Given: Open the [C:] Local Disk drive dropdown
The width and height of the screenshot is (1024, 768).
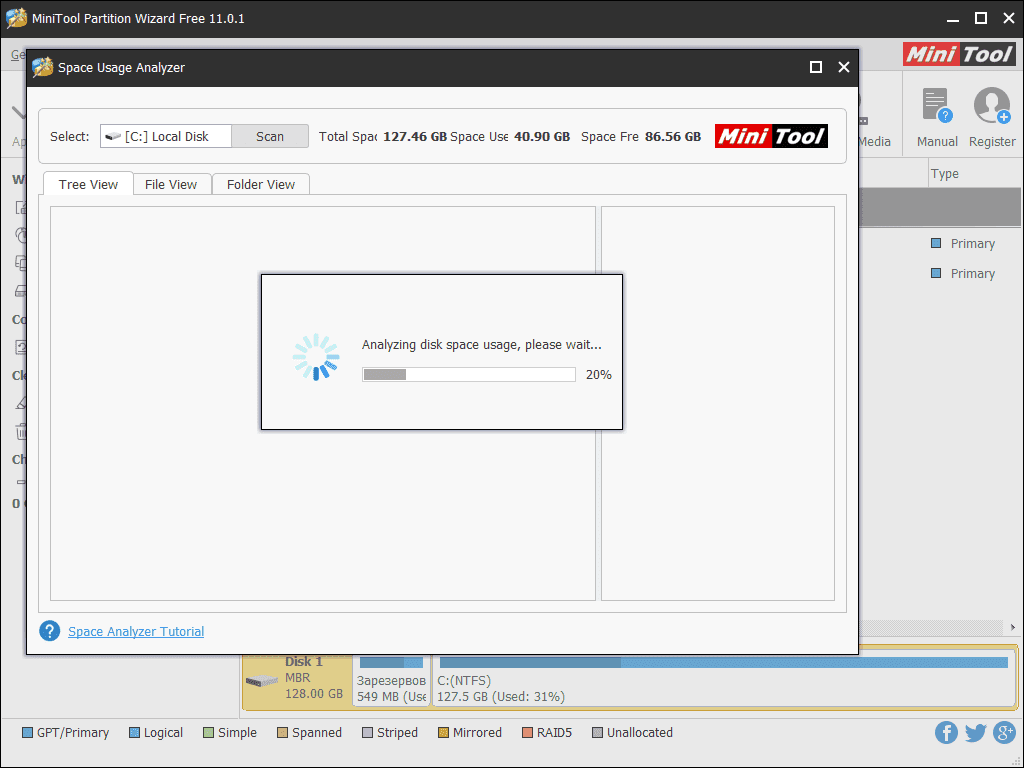Looking at the screenshot, I should 166,136.
